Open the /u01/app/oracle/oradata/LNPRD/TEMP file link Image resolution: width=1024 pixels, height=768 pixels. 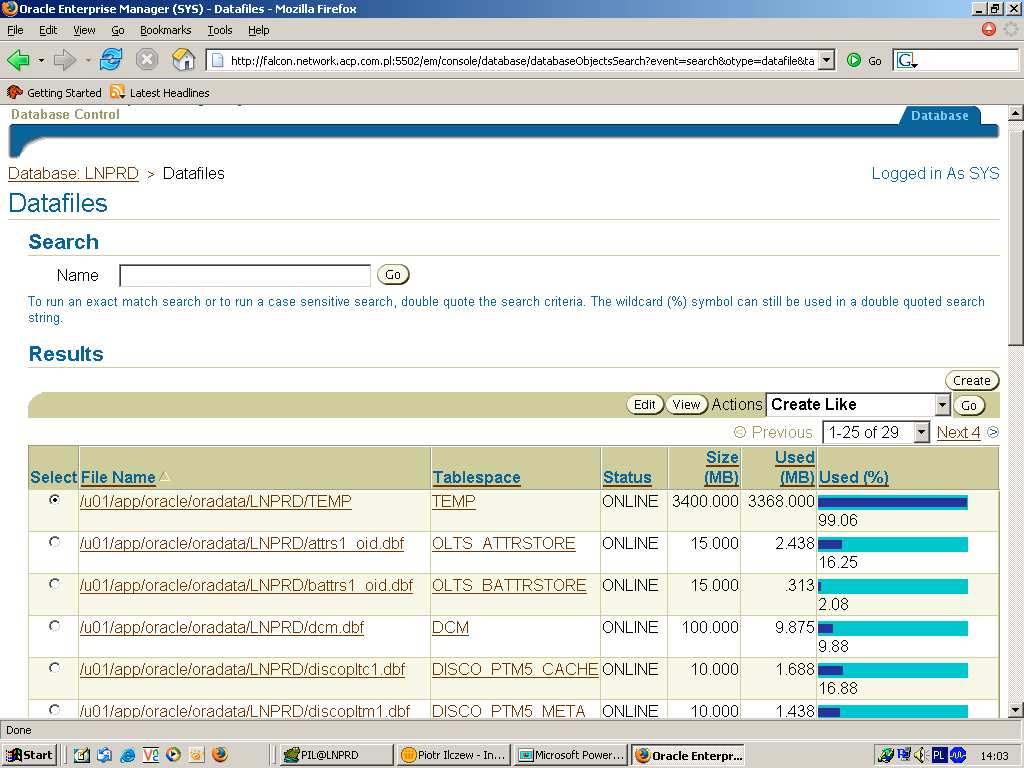click(x=216, y=502)
